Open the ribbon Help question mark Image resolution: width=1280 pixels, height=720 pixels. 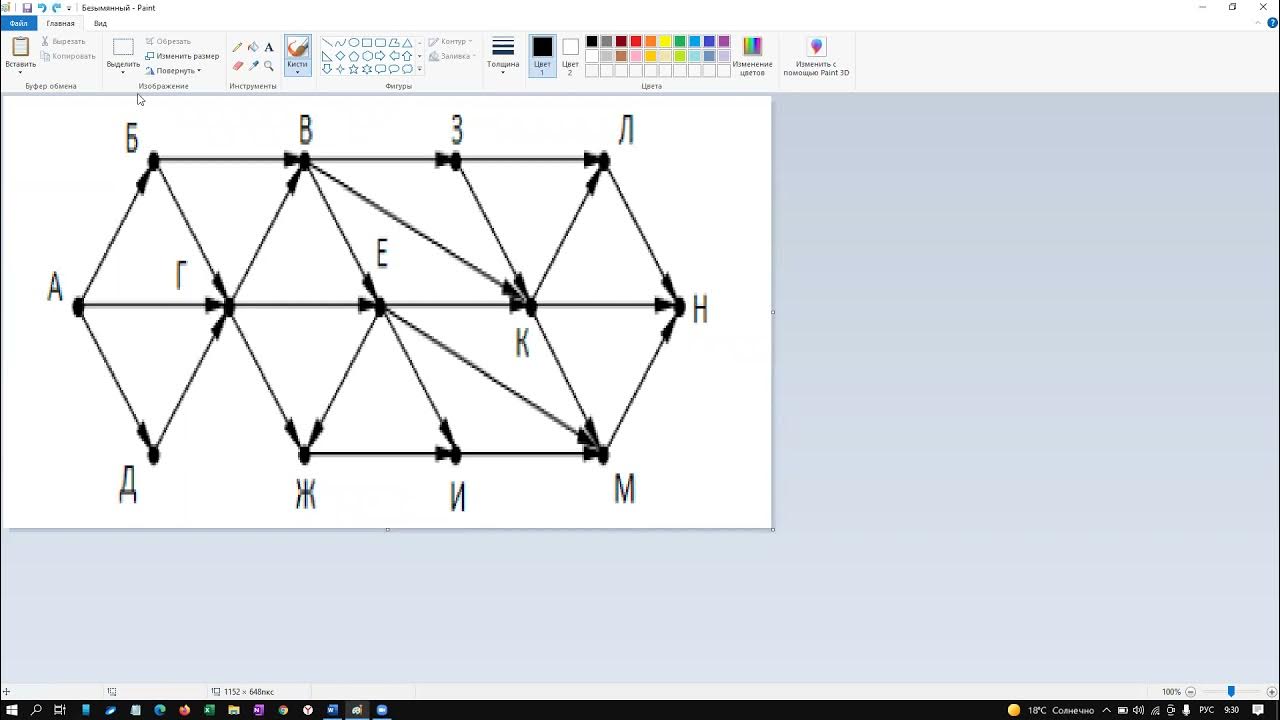pos(1272,23)
